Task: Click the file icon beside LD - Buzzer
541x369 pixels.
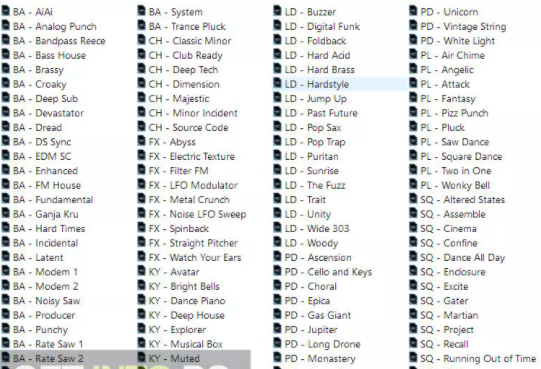Action: (x=277, y=11)
